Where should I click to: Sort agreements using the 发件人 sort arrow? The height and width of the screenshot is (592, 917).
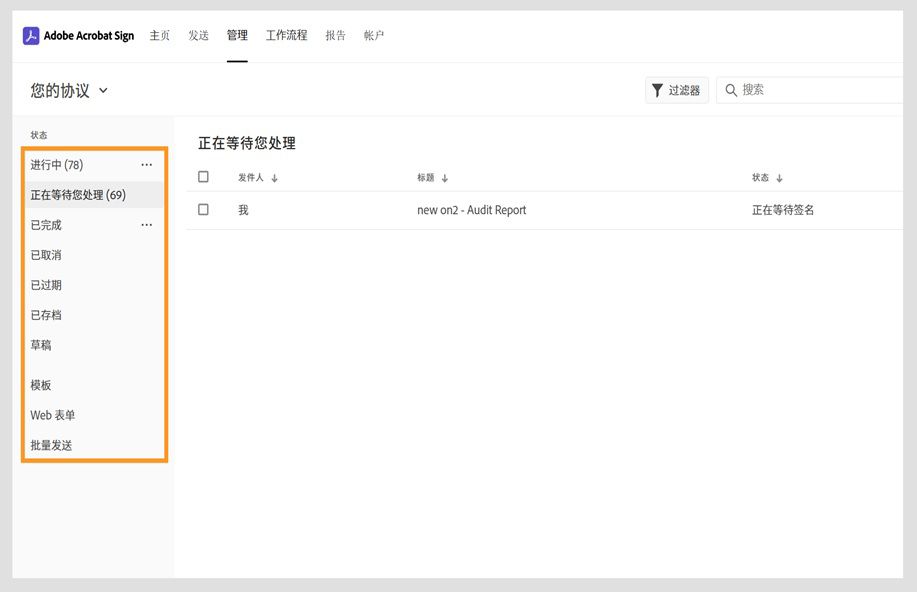coord(275,176)
